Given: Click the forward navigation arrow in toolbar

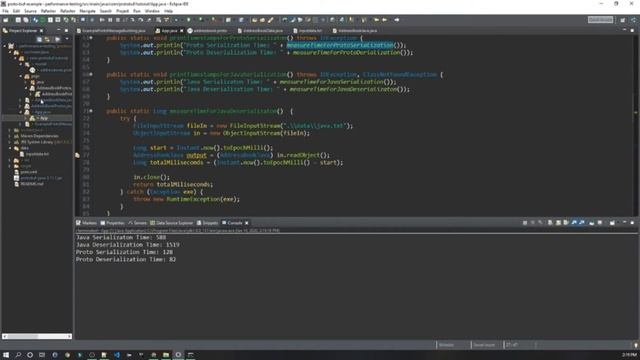Looking at the screenshot, I should (396, 20).
